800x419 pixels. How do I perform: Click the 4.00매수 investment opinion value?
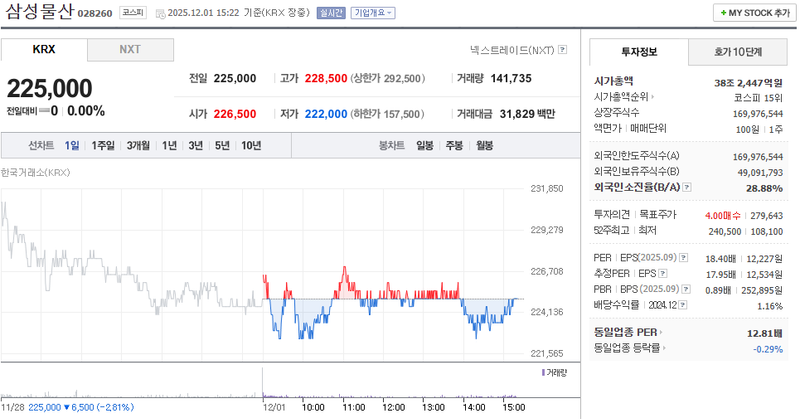[722, 216]
